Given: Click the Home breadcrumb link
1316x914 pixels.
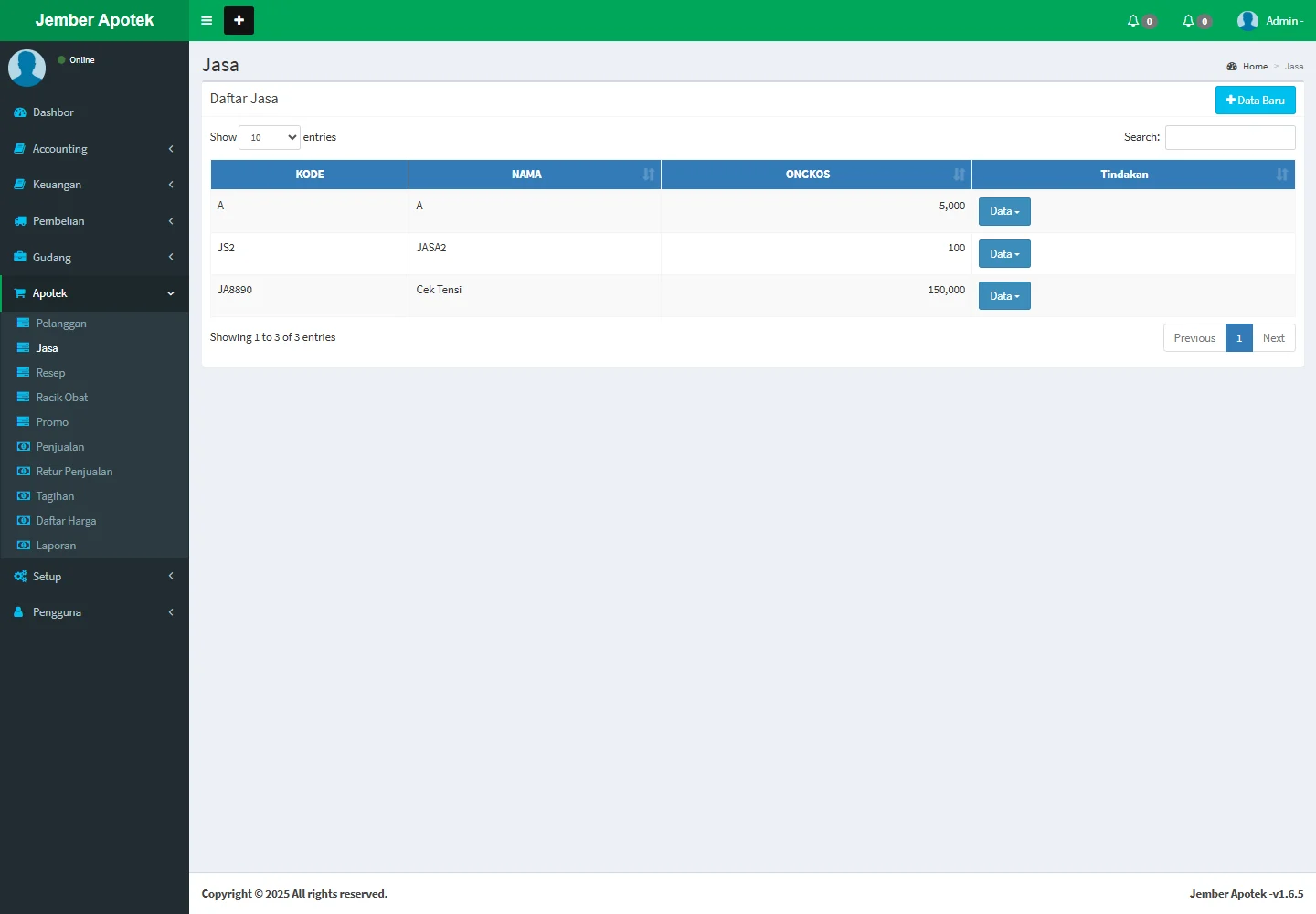Looking at the screenshot, I should click(1255, 67).
